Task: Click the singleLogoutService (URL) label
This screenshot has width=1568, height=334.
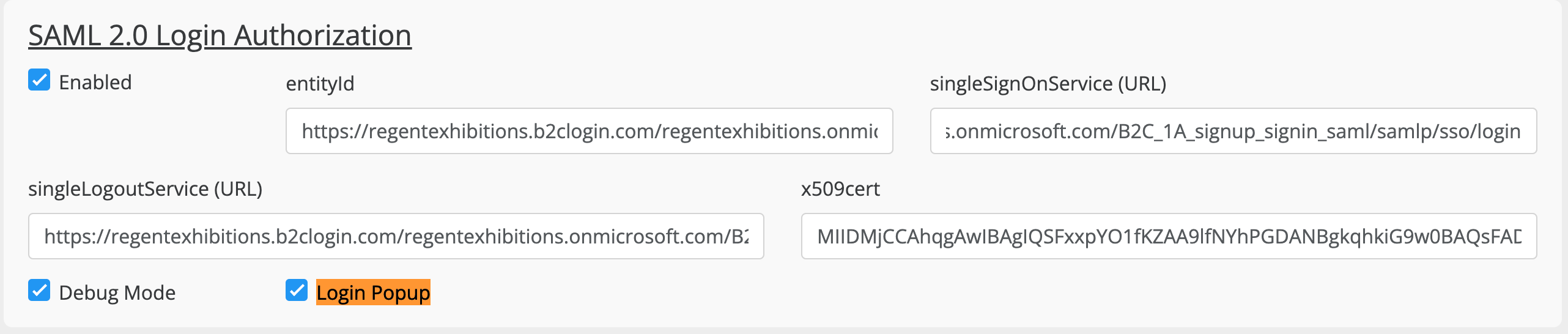Action: point(146,188)
